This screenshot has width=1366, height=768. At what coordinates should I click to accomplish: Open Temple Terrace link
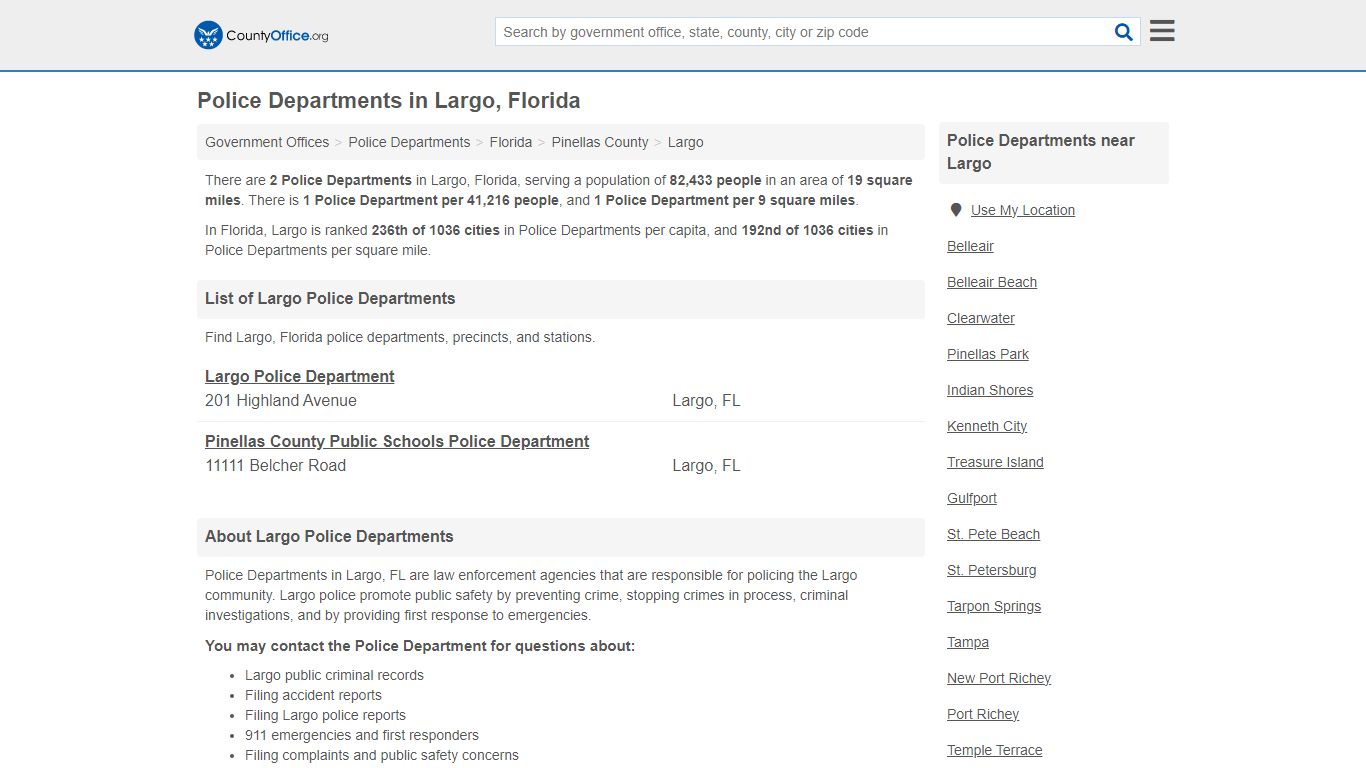[x=995, y=750]
